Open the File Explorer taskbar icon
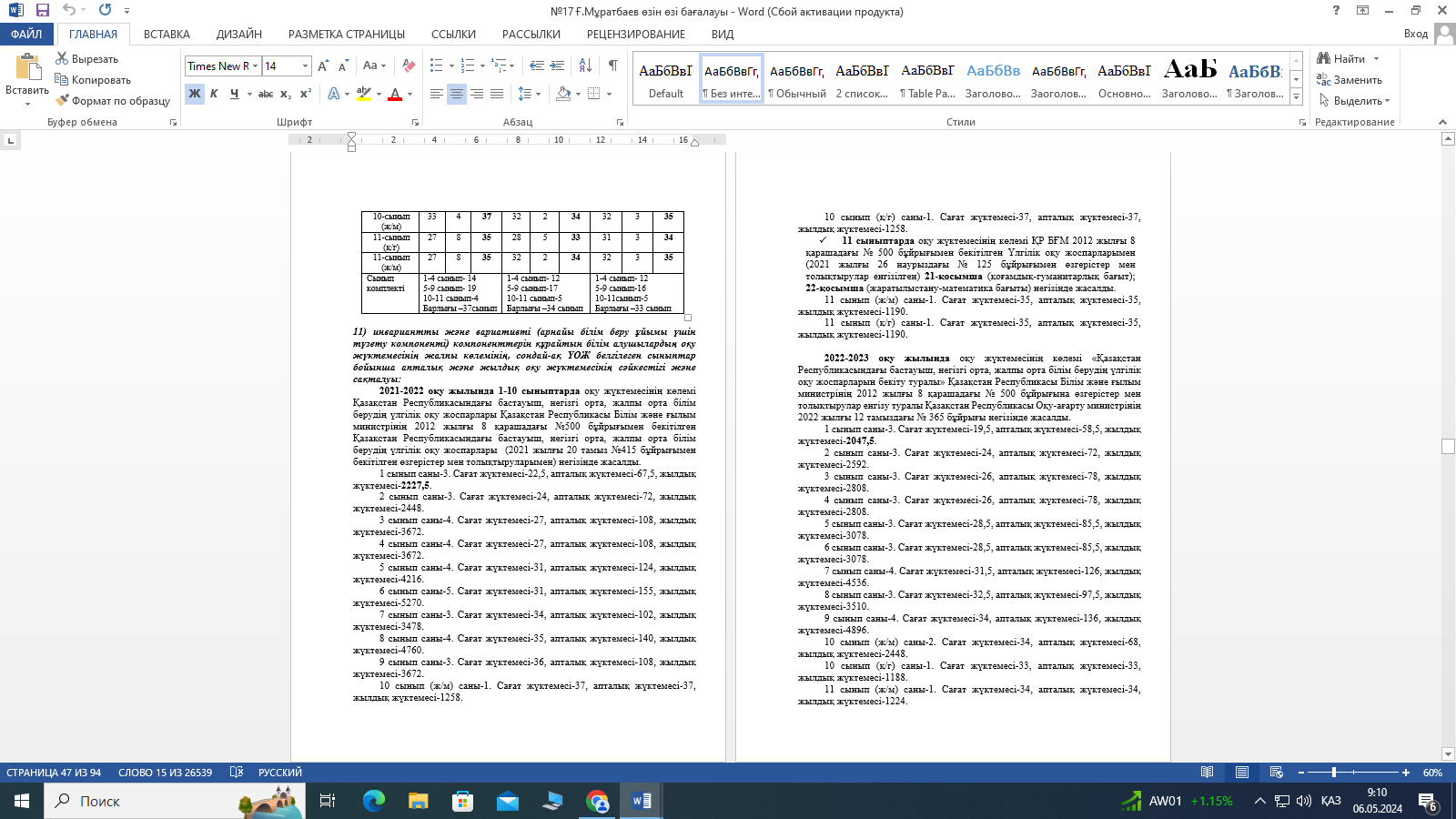Image resolution: width=1456 pixels, height=819 pixels. click(418, 801)
